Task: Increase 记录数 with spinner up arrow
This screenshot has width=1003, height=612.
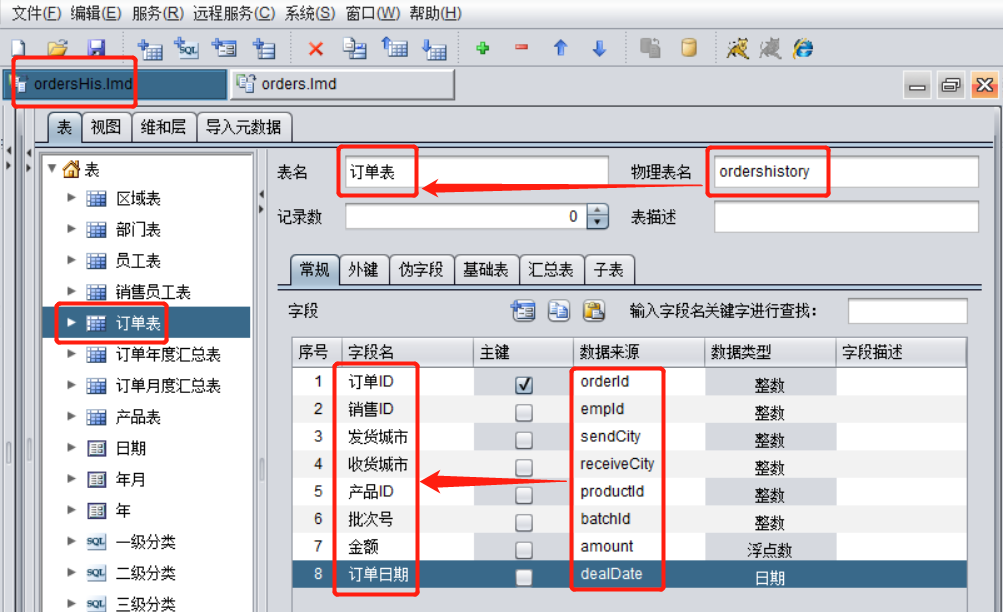Action: 597,210
